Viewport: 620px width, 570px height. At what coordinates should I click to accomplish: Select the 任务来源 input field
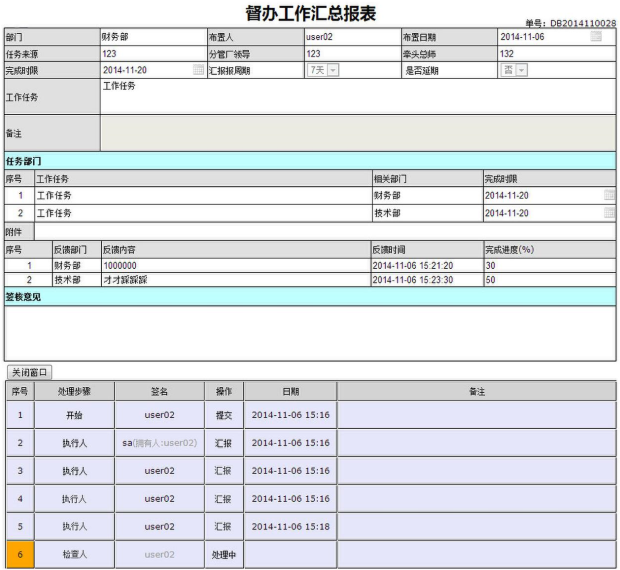tap(150, 53)
